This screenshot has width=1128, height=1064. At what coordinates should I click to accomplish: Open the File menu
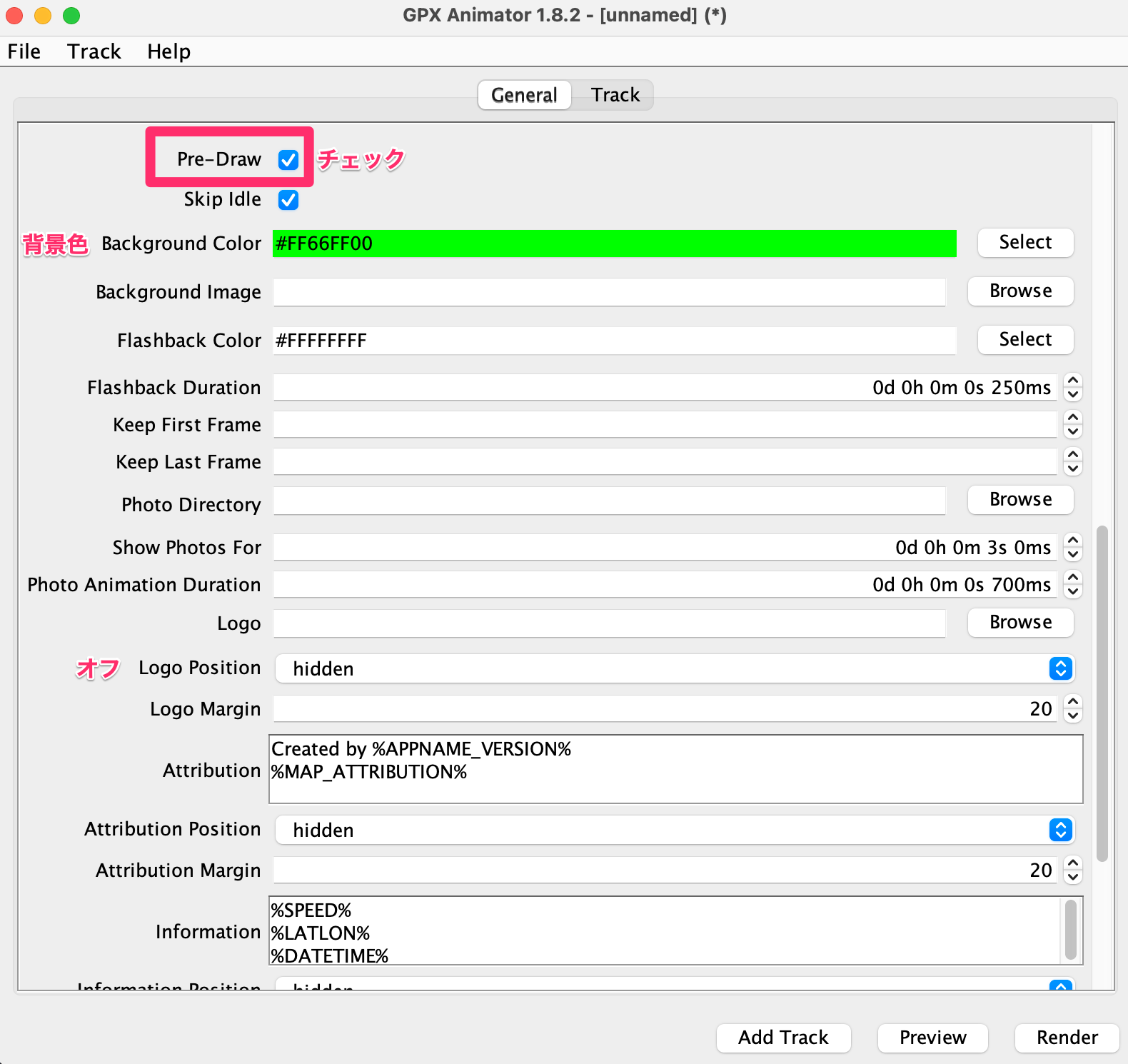click(x=24, y=51)
